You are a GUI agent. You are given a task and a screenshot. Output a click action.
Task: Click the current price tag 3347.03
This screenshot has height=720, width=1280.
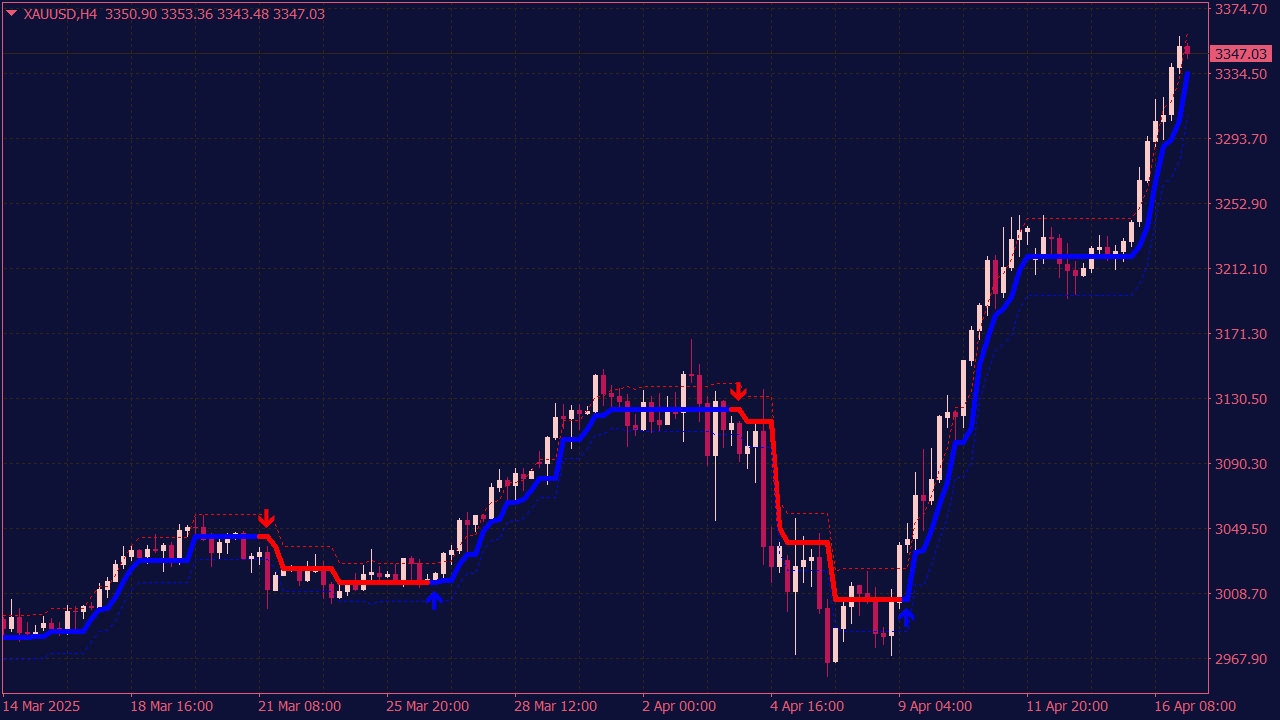coord(1240,54)
